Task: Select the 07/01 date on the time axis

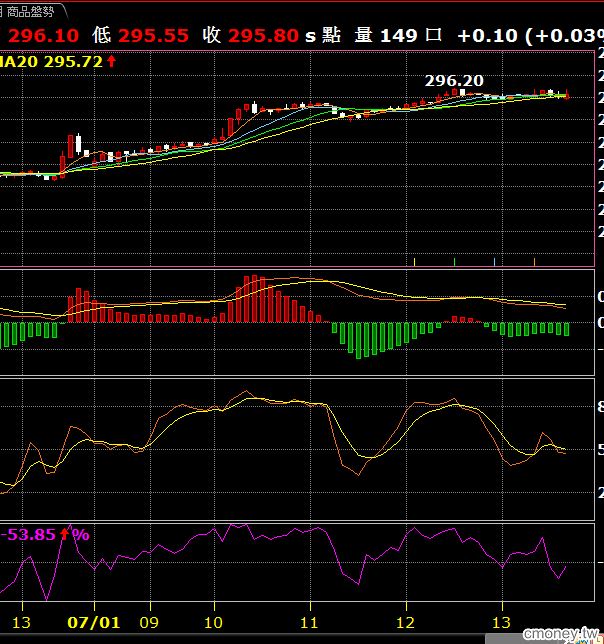Action: [94, 622]
